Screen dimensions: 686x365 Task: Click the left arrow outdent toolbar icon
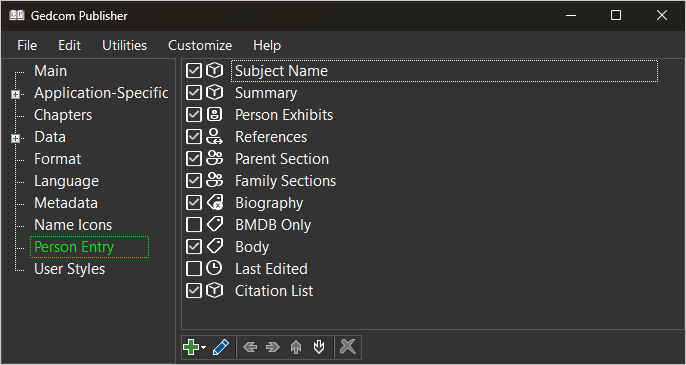[x=250, y=347]
